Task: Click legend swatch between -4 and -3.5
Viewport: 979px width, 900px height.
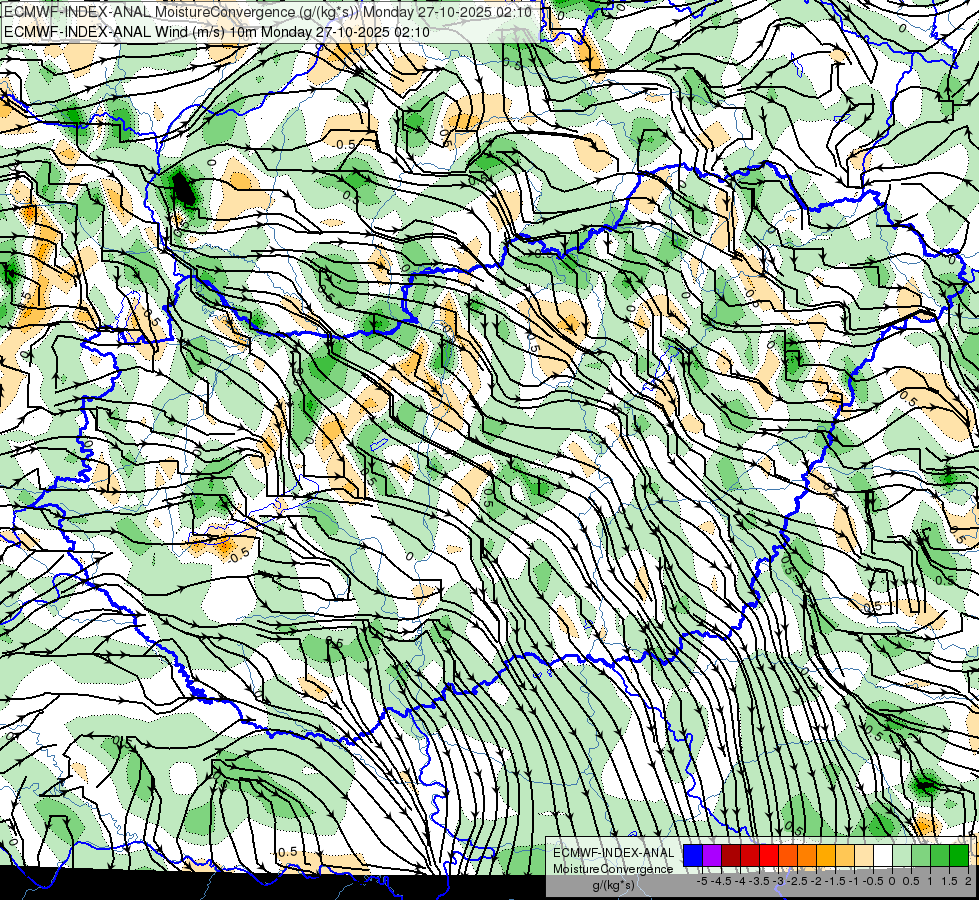Action: point(750,856)
